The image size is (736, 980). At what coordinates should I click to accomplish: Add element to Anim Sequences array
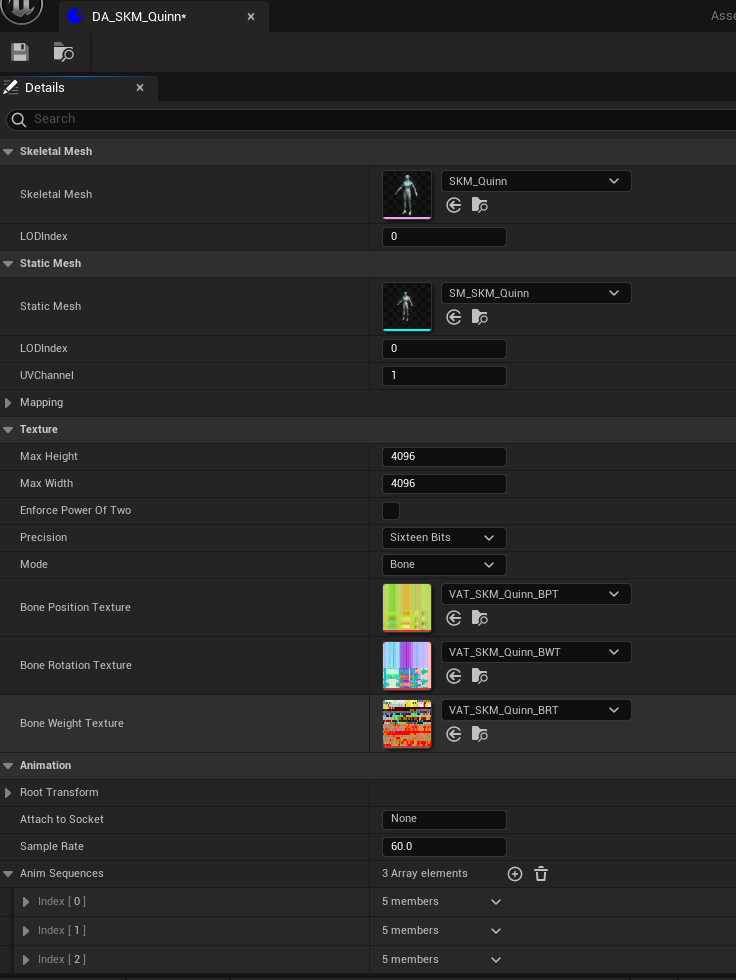[515, 874]
